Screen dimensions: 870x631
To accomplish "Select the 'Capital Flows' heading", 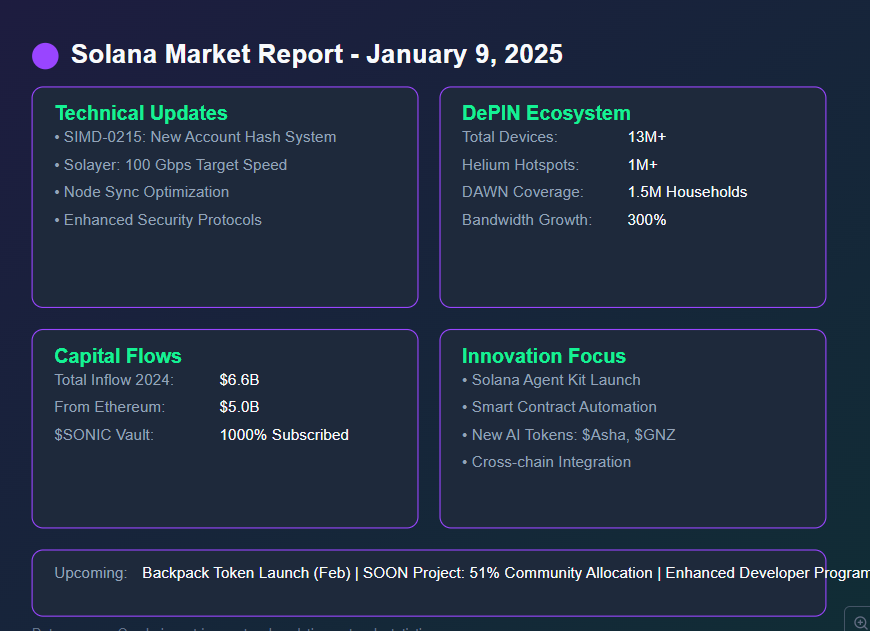I will click(118, 356).
